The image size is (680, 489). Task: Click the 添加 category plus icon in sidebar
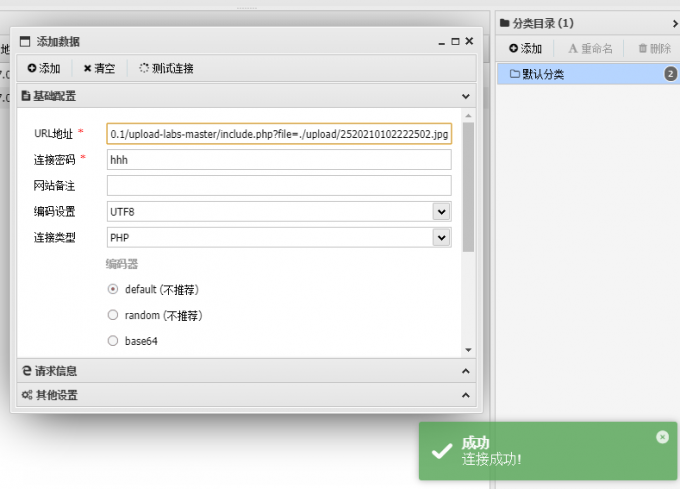513,48
